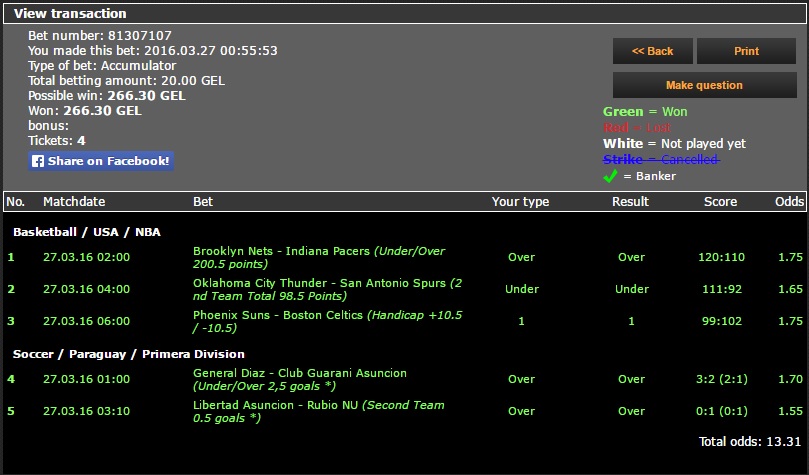Viewport: 809px width, 475px height.
Task: Click the Matchdate column header
Action: [74, 202]
